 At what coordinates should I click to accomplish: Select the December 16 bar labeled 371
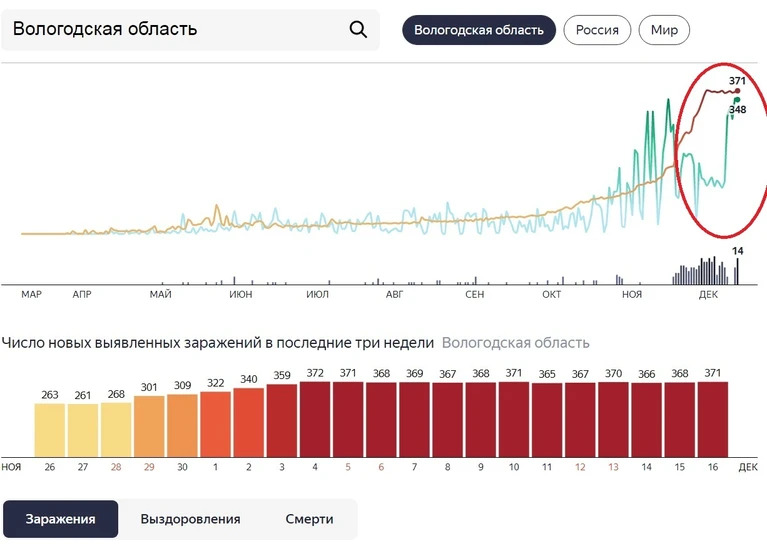tap(713, 419)
